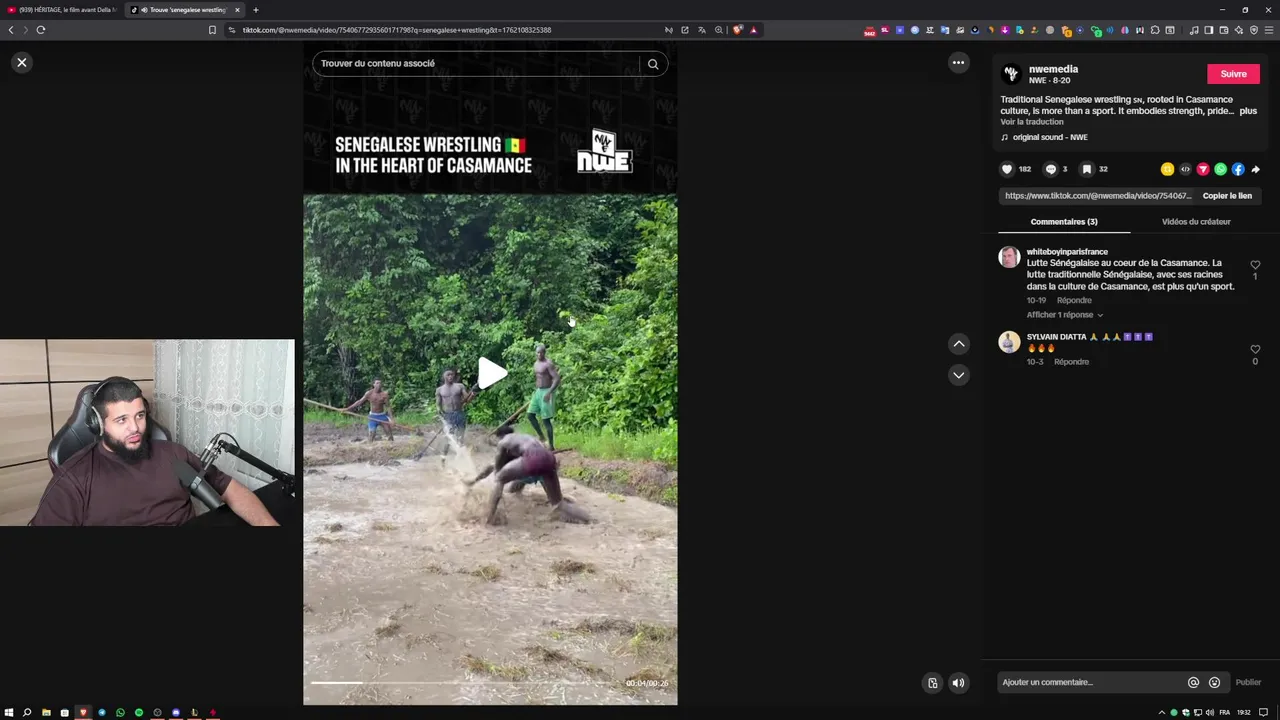Click the search magnifier in related content bar
Viewport: 1280px width, 720px height.
tap(653, 64)
